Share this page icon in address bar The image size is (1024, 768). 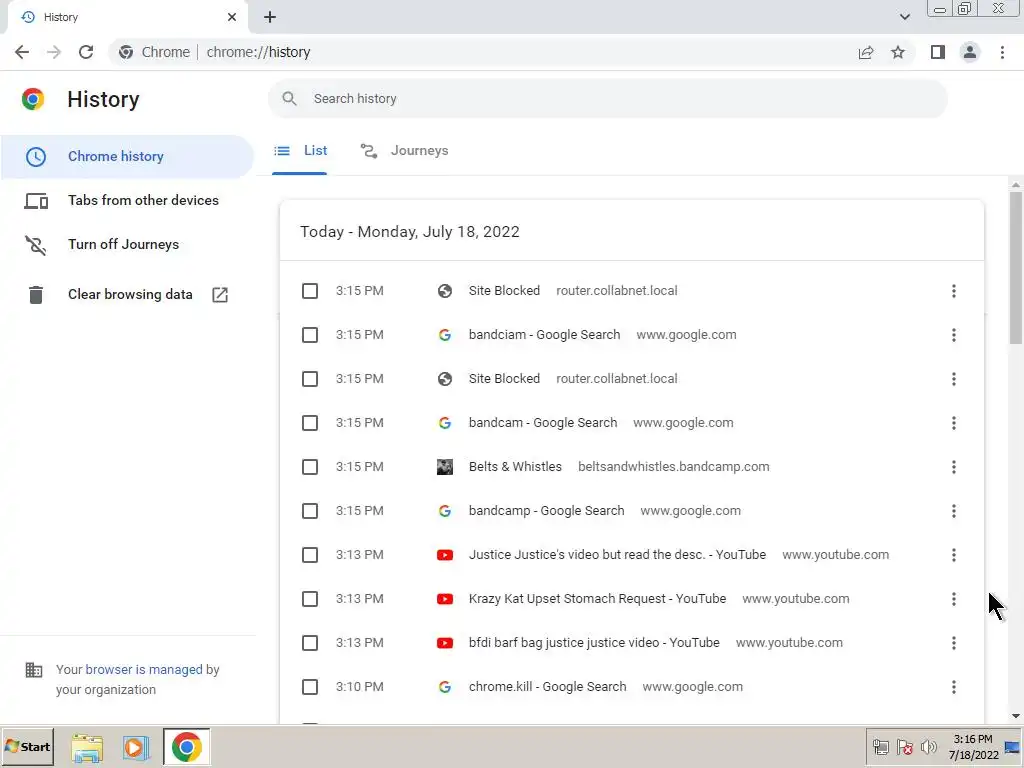click(866, 52)
